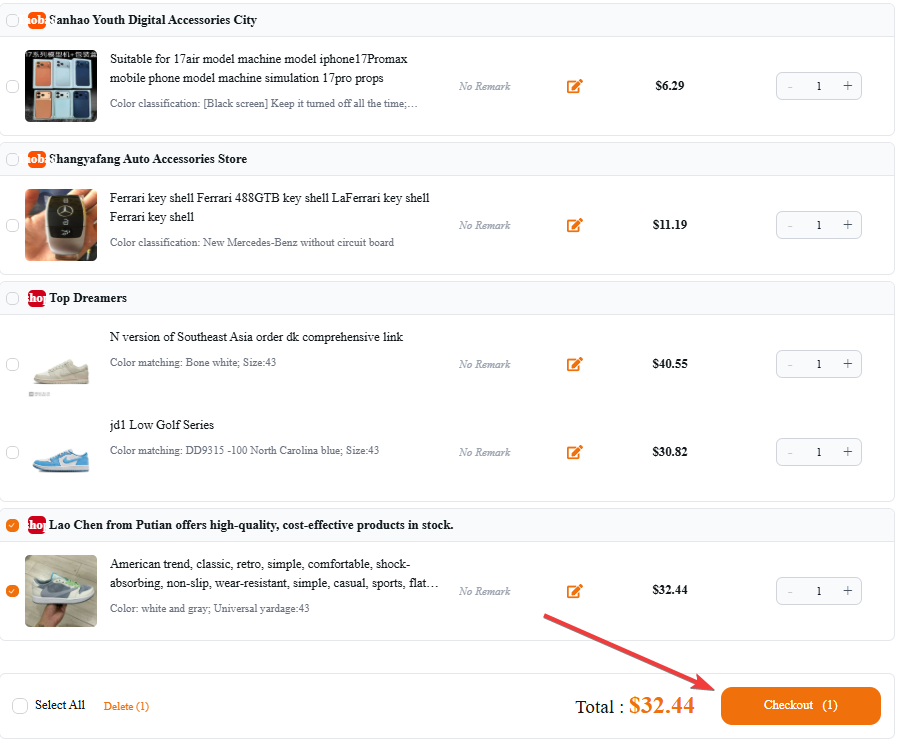
Task: Decrease quantity of $40.55 sneaker item
Action: (x=790, y=364)
